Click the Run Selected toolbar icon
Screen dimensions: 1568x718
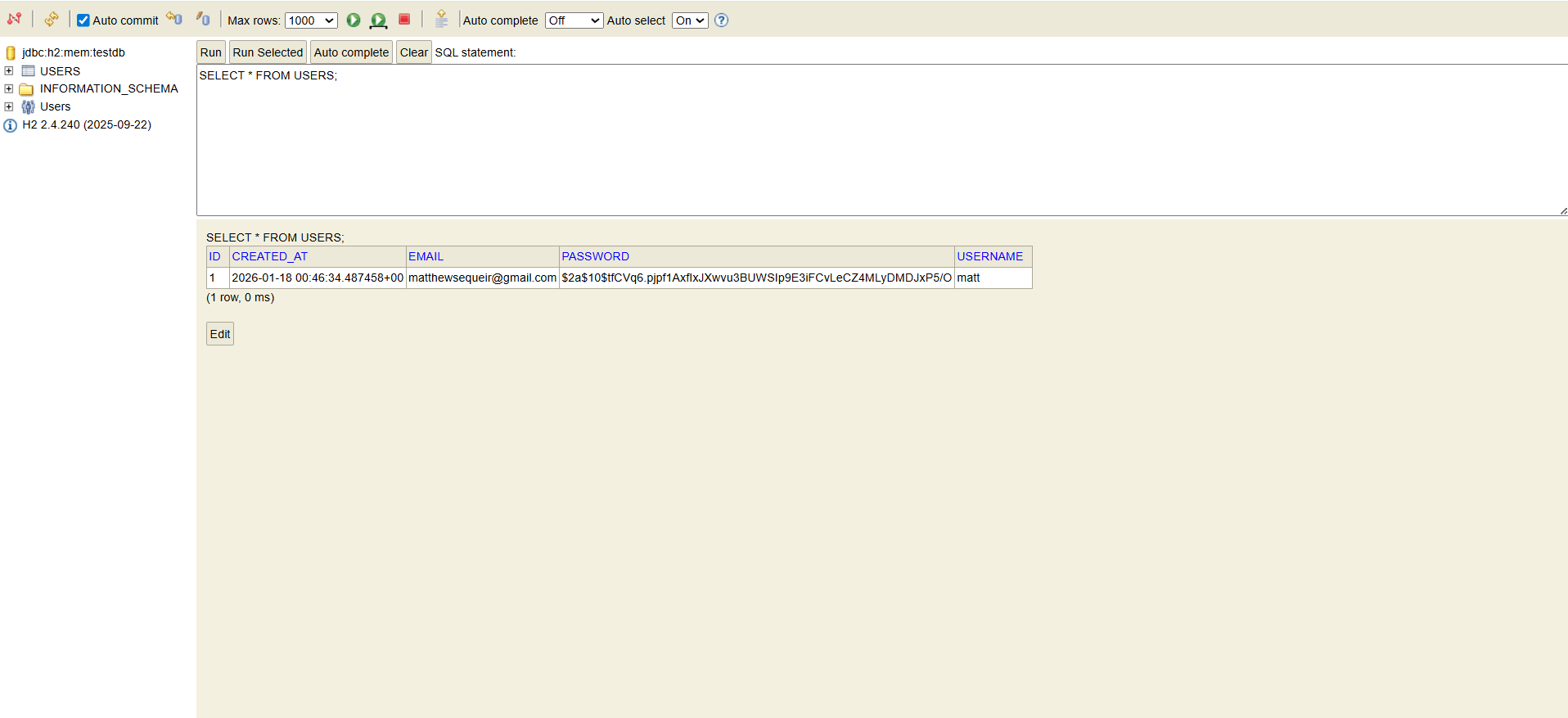(378, 20)
